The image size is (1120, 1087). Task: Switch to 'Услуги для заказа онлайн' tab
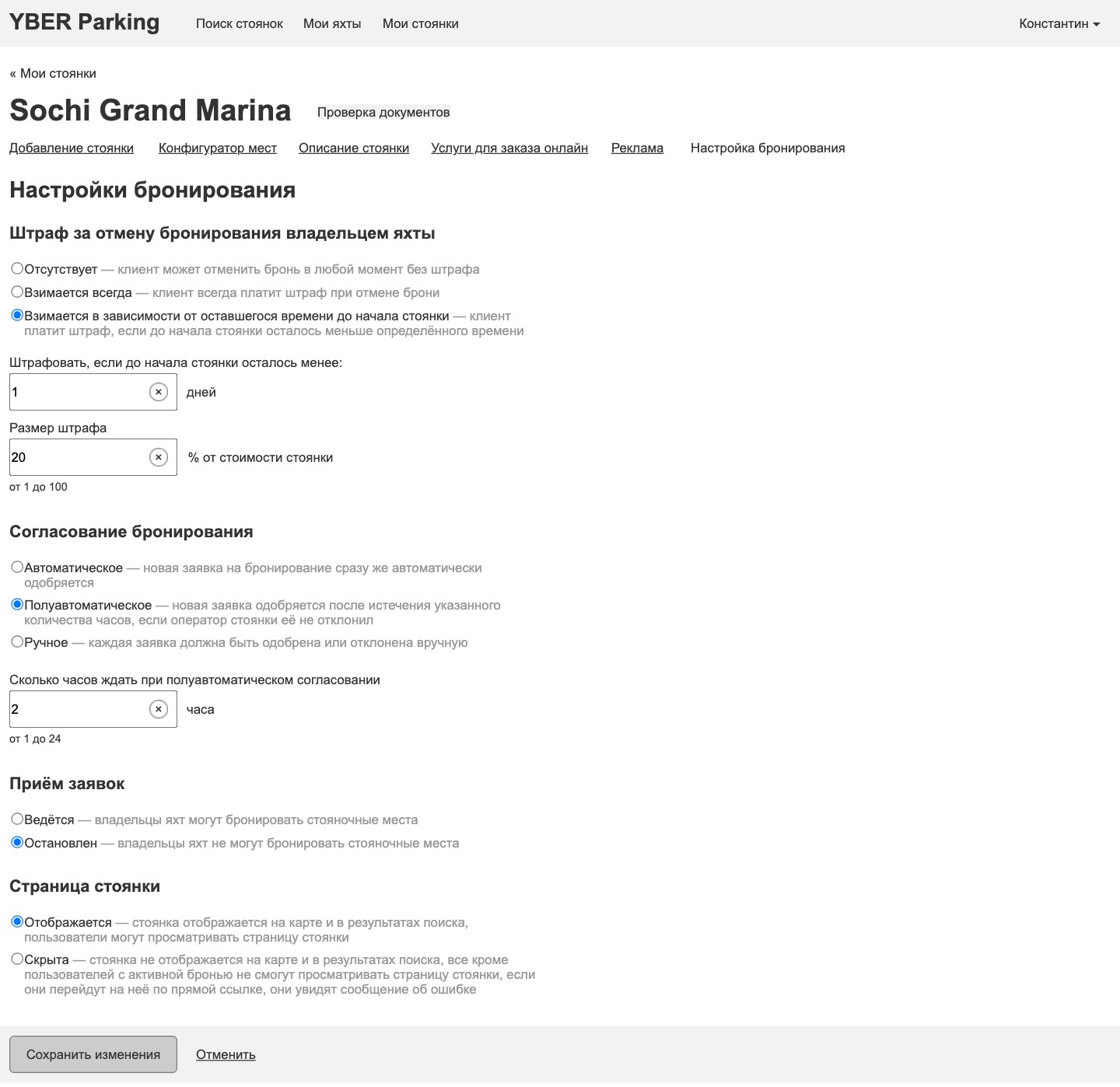point(509,149)
